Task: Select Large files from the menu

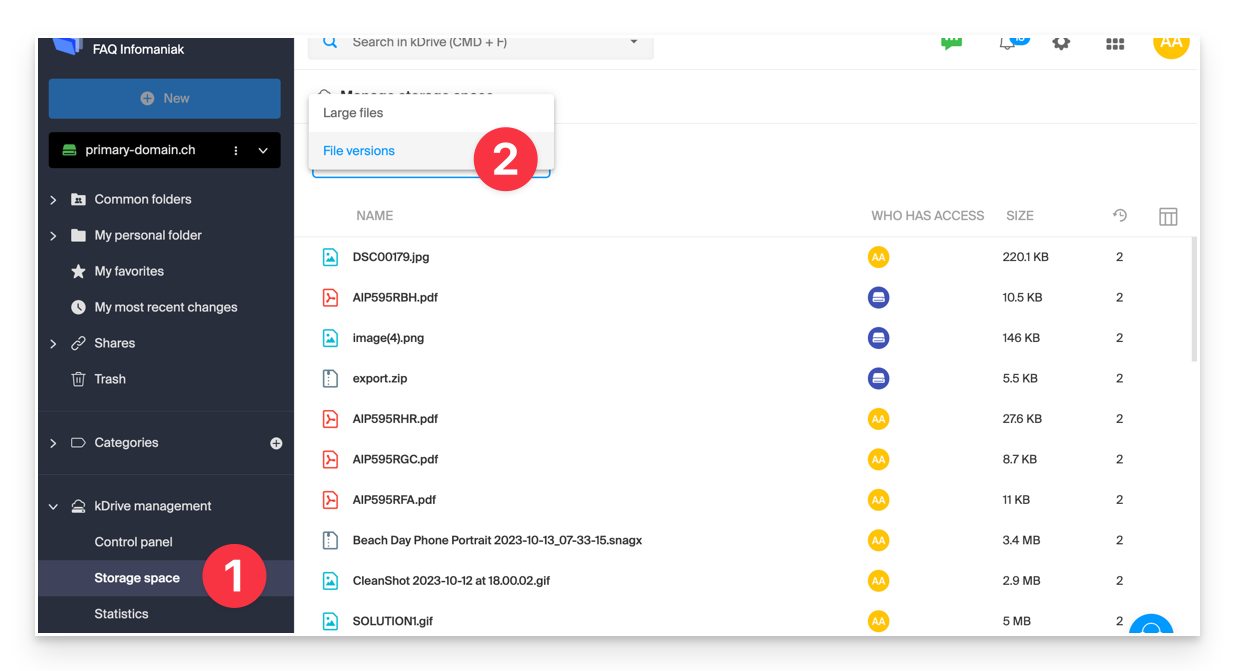Action: coord(352,112)
